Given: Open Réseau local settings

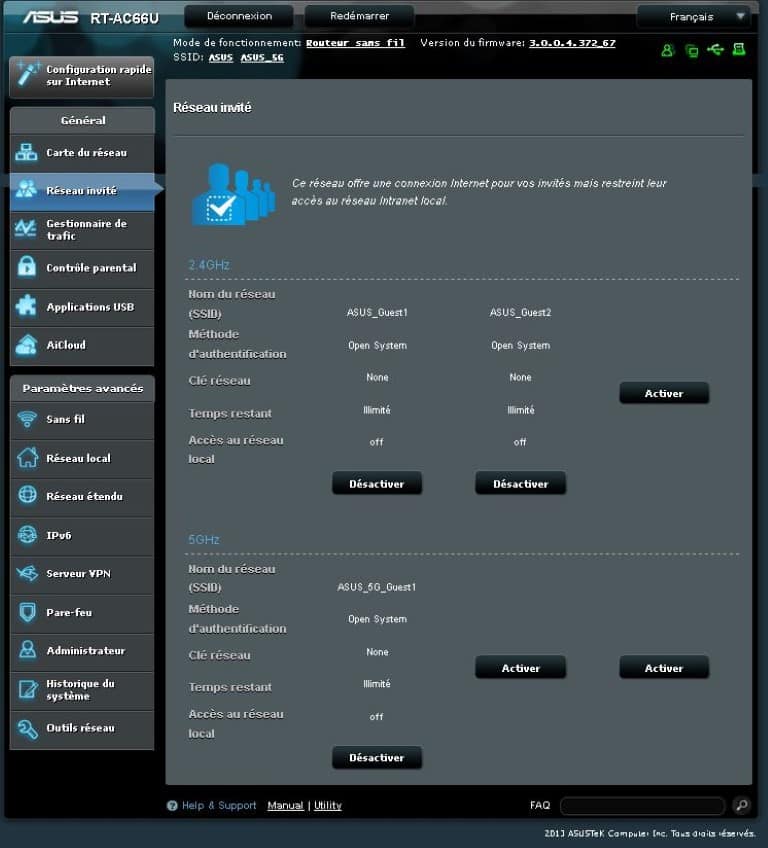Looking at the screenshot, I should [82, 459].
